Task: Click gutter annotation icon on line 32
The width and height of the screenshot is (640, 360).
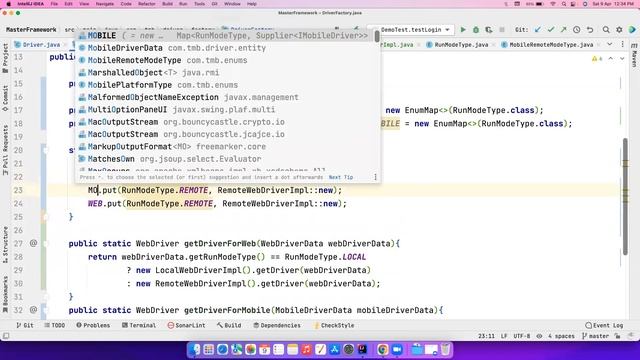Action: [x=33, y=310]
